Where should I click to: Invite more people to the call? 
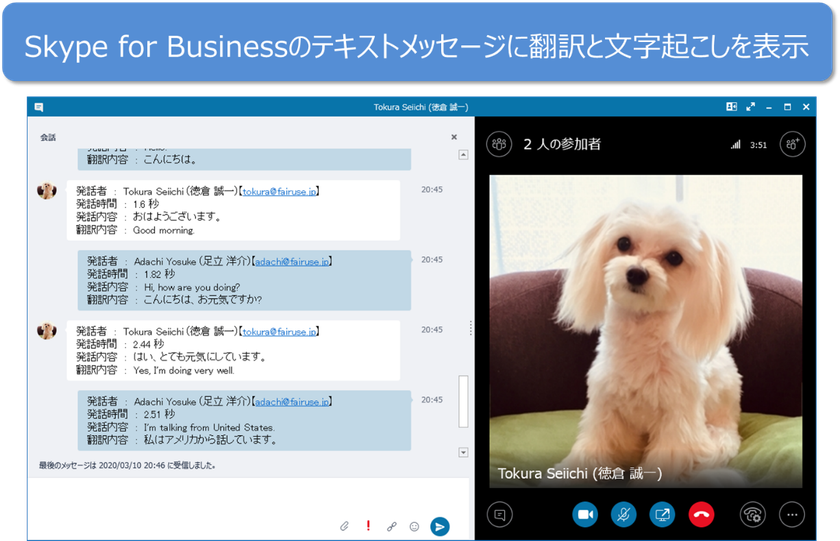point(792,144)
